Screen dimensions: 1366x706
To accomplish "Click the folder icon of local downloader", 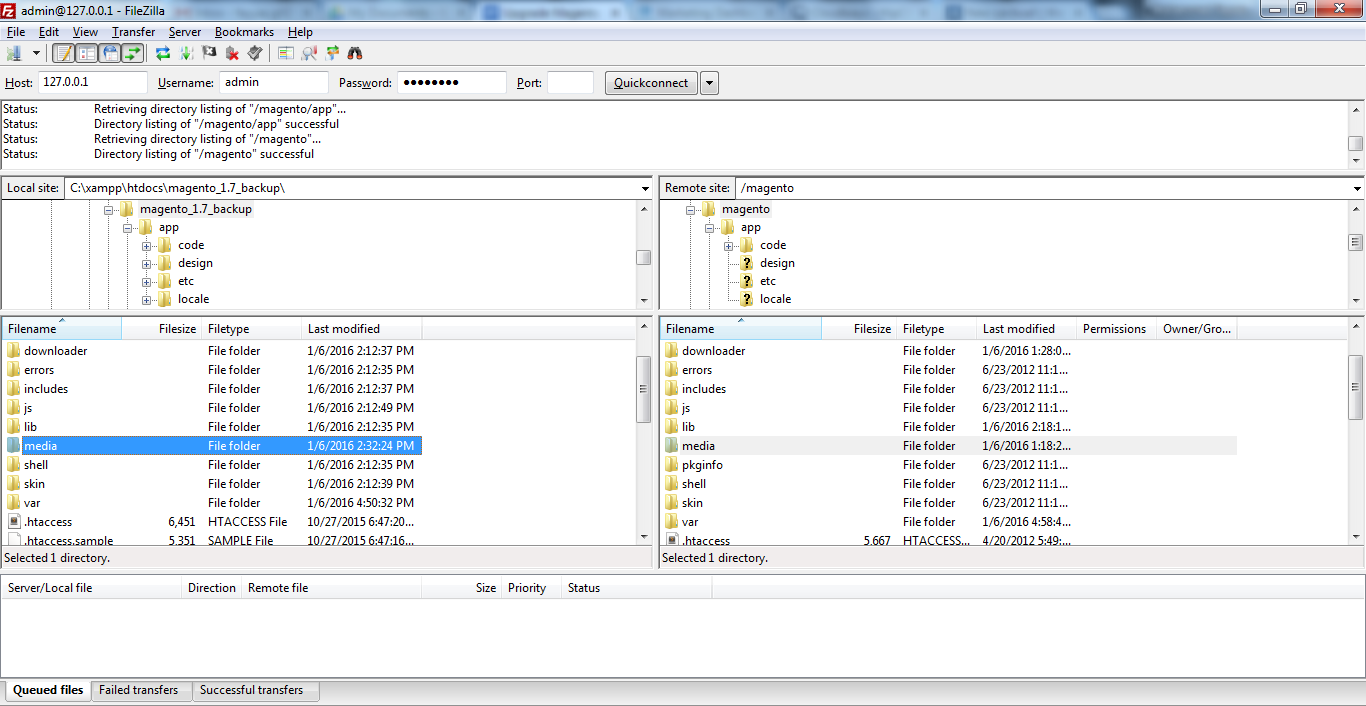I will [x=13, y=351].
